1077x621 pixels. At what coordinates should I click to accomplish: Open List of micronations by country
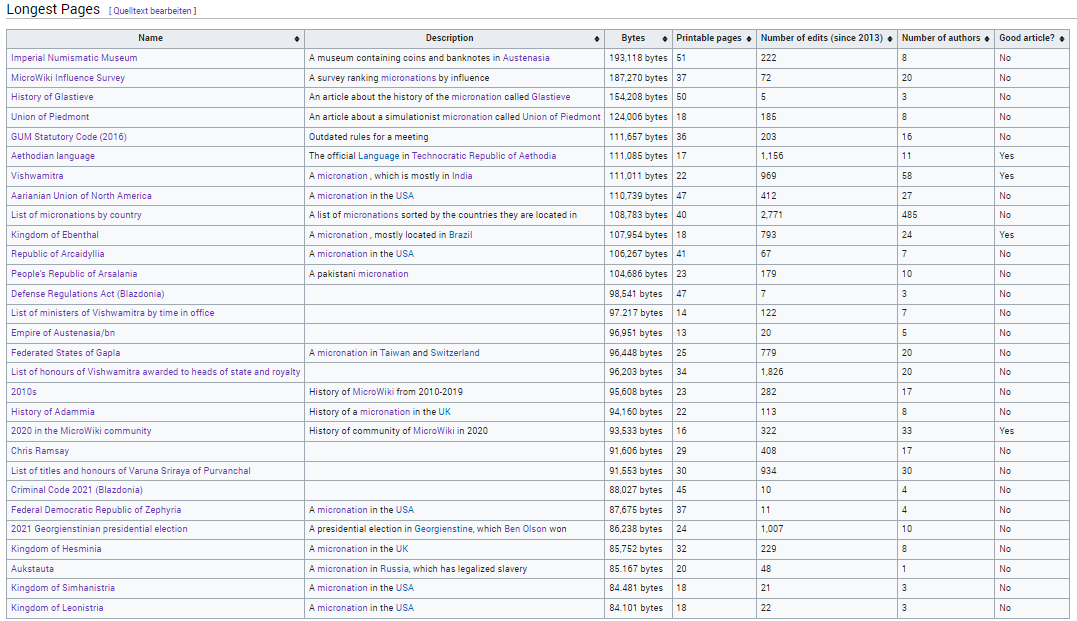pyautogui.click(x=76, y=215)
